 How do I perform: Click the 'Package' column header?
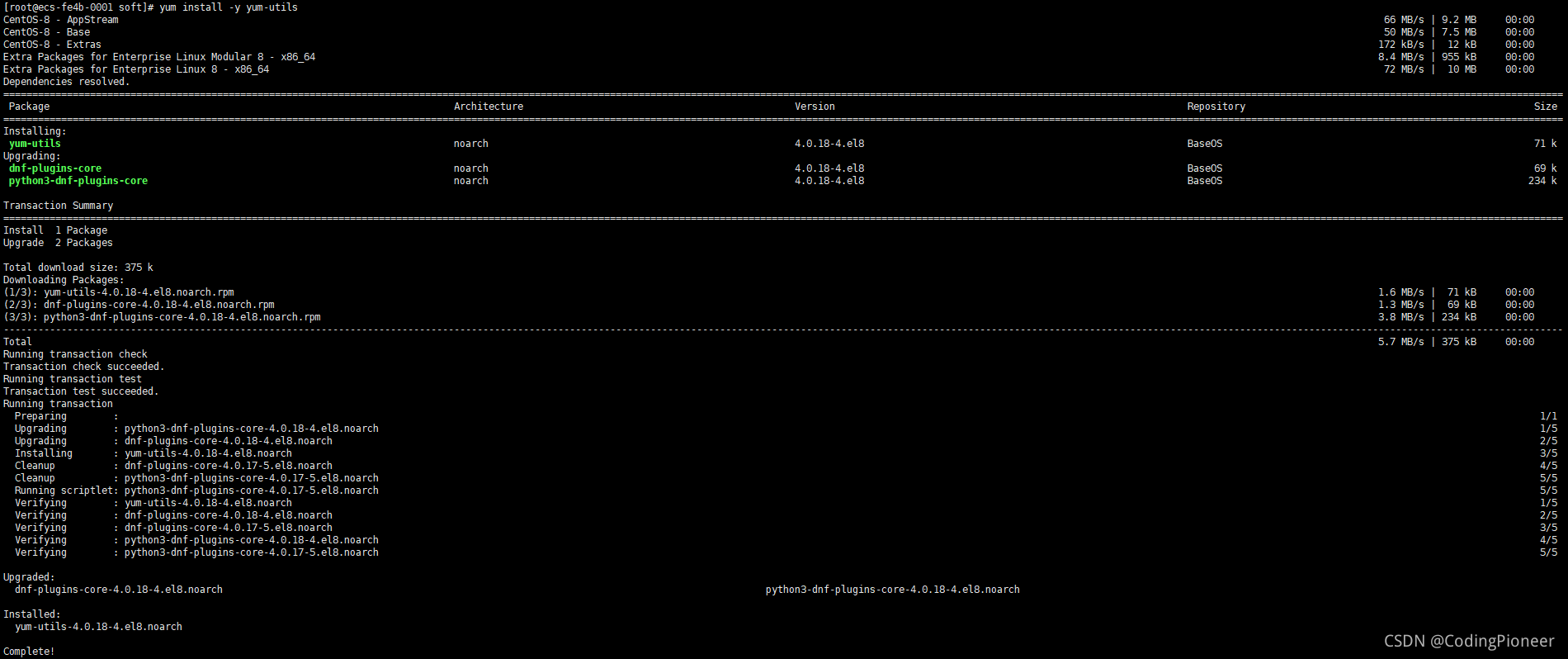30,107
